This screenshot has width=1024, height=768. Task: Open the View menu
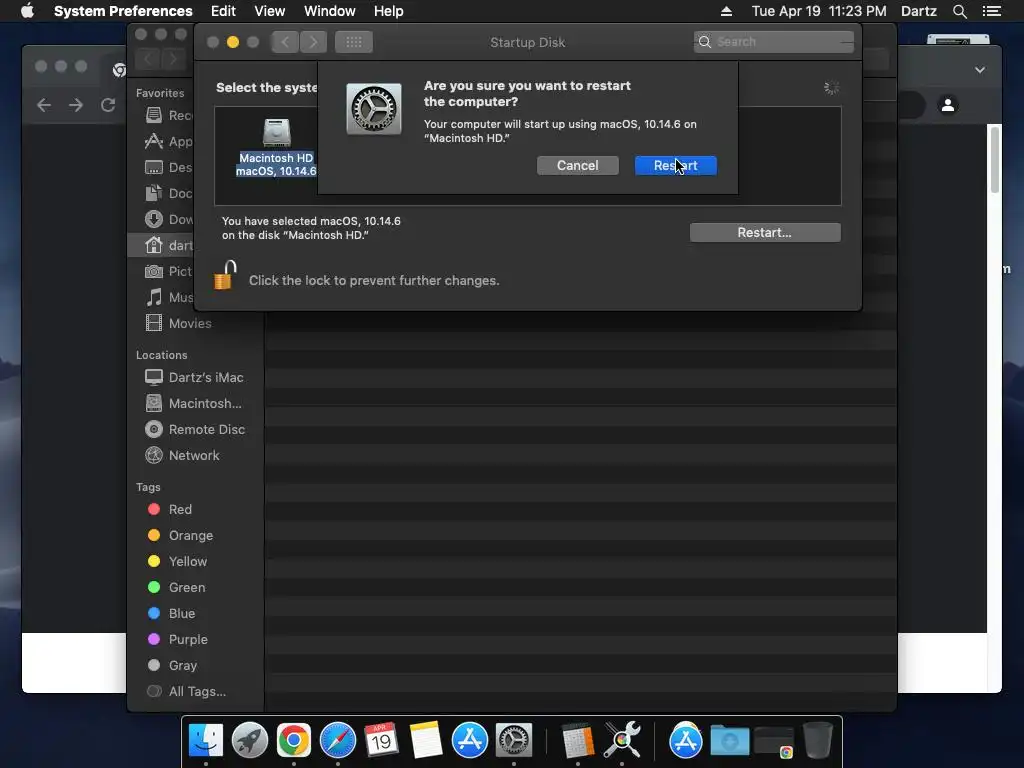point(269,11)
